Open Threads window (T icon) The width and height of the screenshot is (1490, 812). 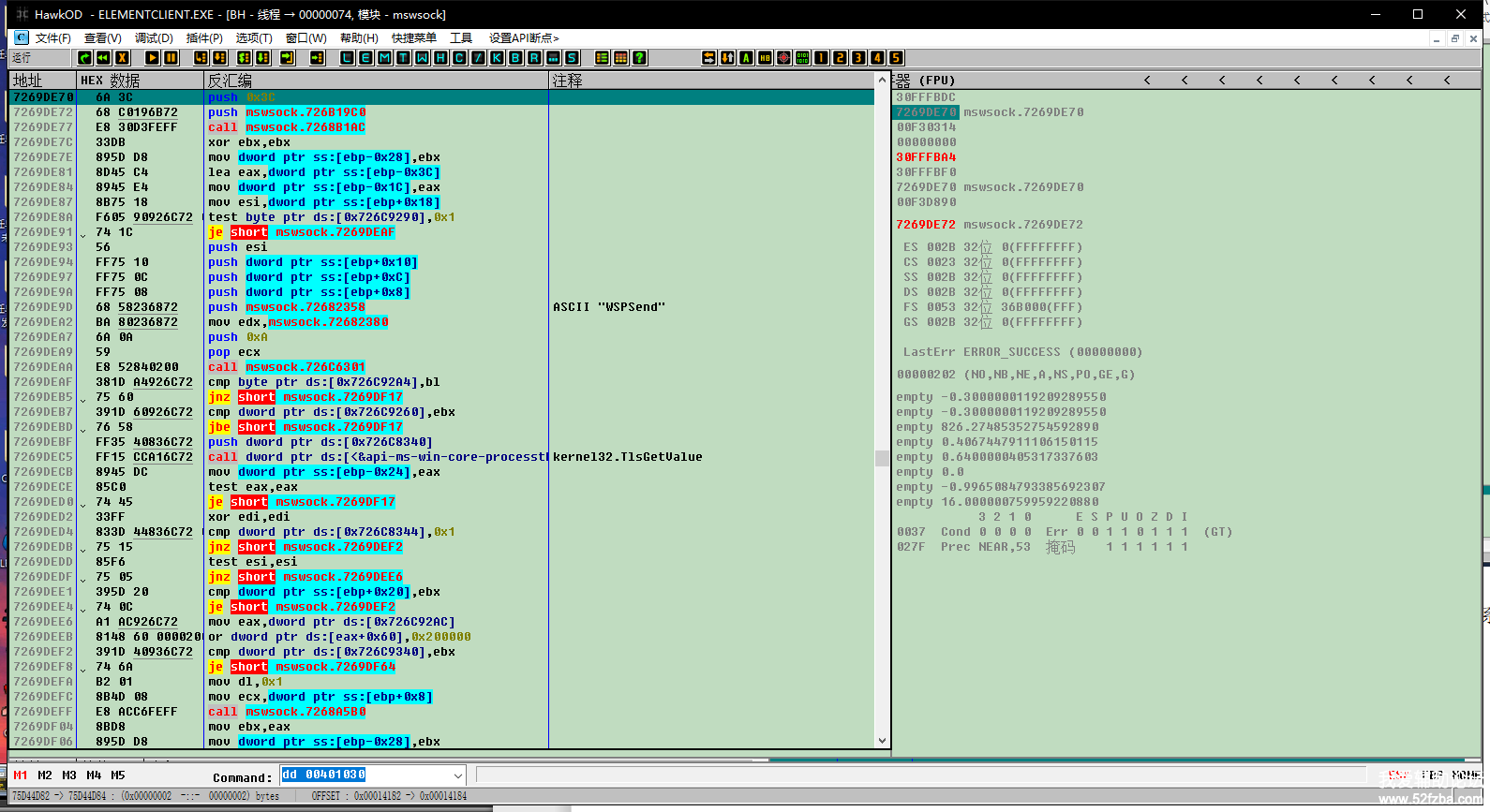(x=403, y=58)
